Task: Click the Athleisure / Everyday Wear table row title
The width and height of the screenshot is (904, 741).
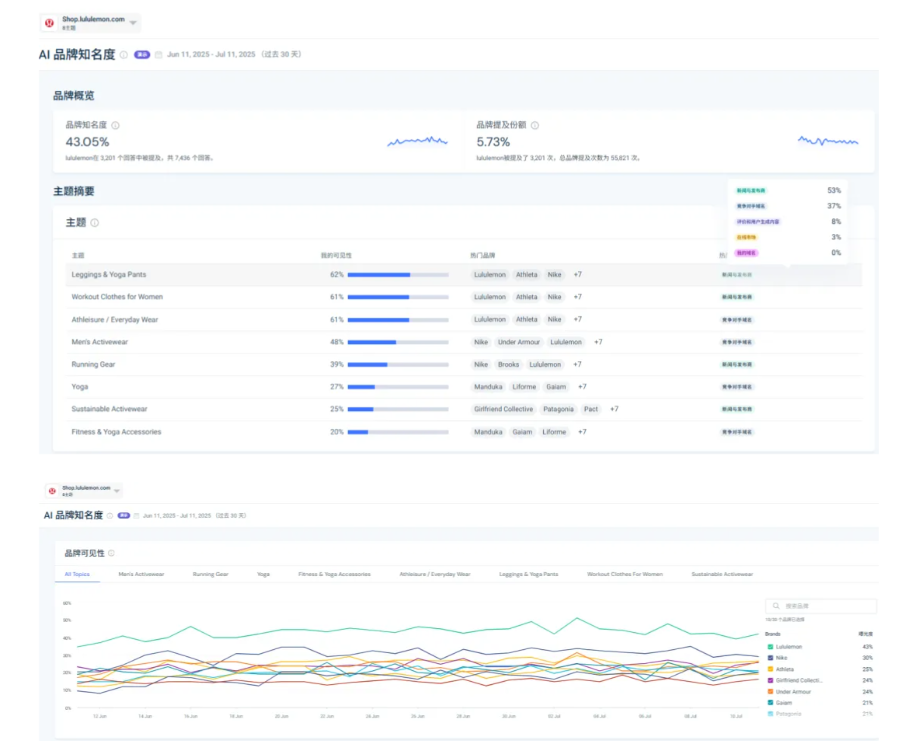Action: (115, 319)
